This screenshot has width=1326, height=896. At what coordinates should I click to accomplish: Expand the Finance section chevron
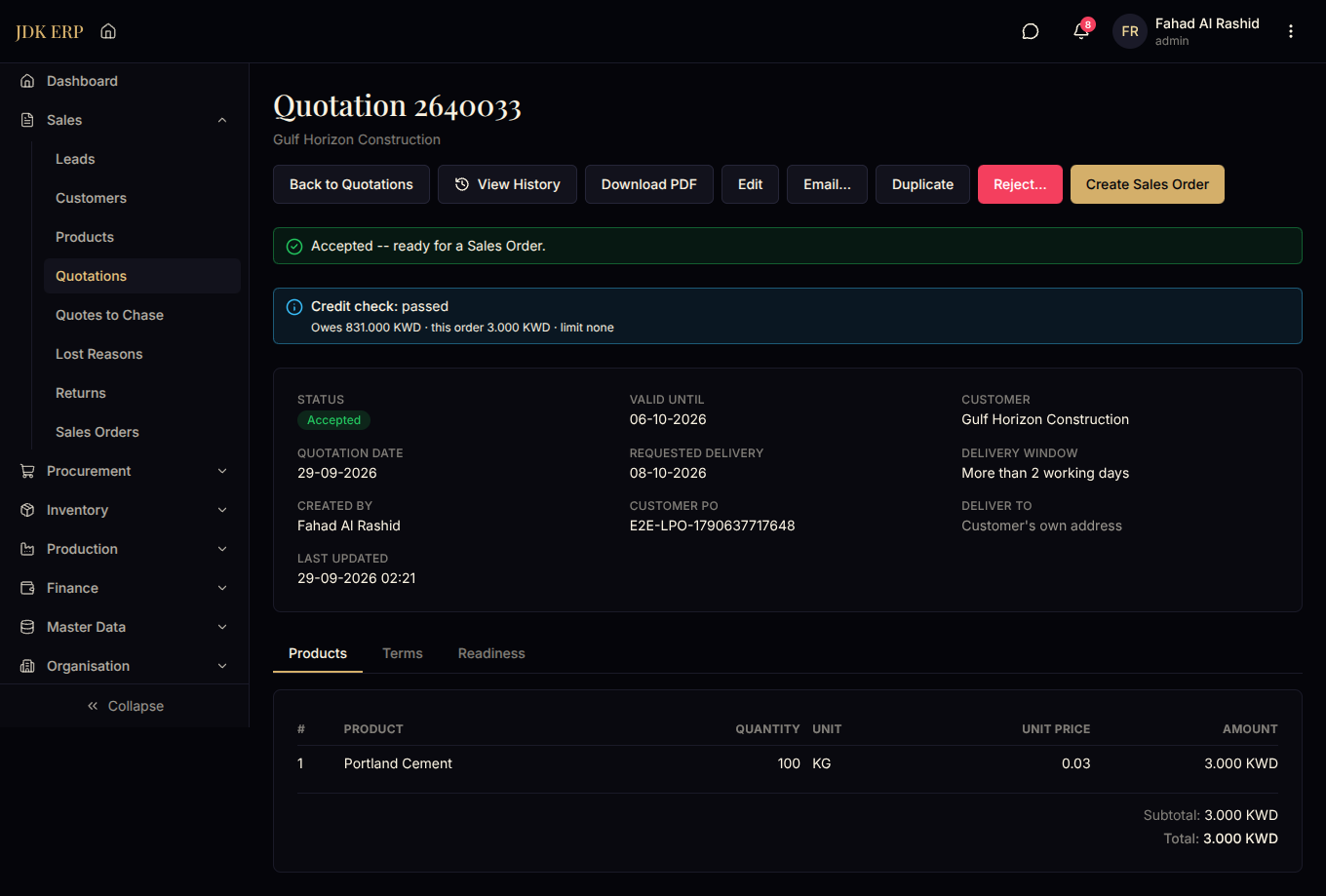pos(222,588)
